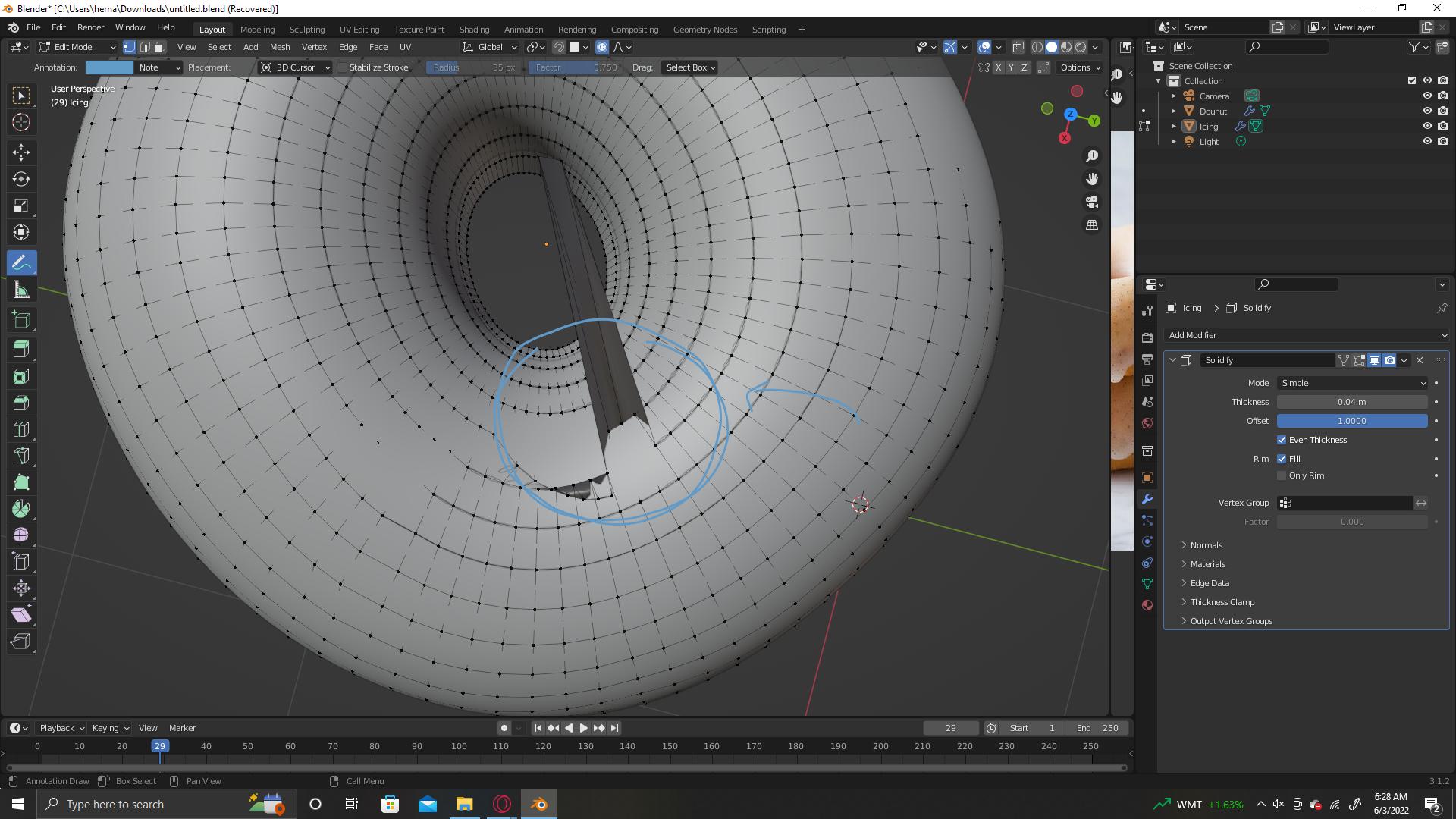Activate the Cursor tool
The image size is (1456, 819).
click(21, 121)
